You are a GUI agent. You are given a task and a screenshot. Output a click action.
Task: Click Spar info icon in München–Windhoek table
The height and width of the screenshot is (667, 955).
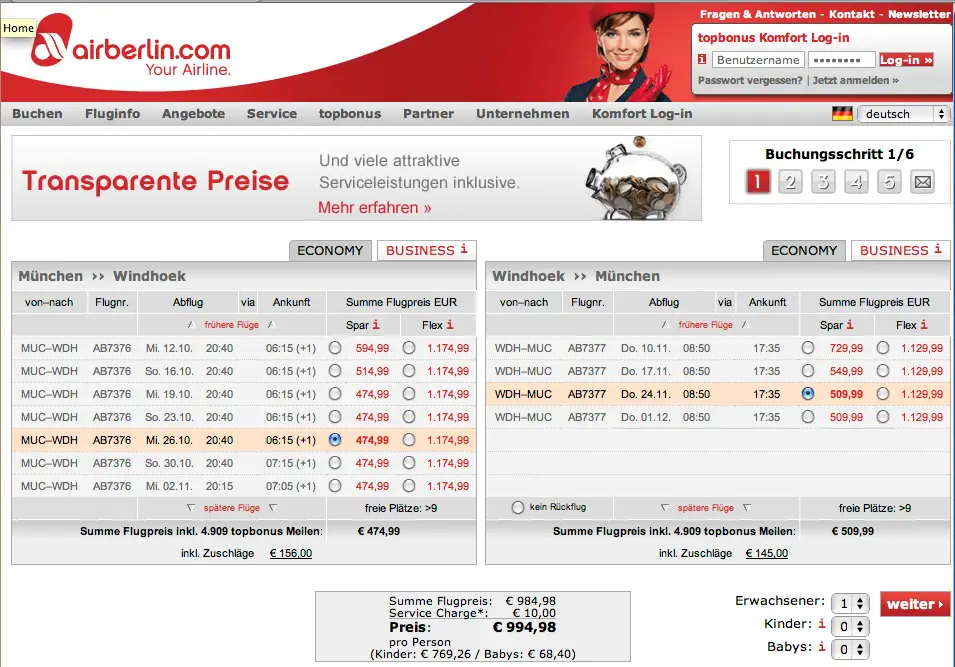(376, 325)
